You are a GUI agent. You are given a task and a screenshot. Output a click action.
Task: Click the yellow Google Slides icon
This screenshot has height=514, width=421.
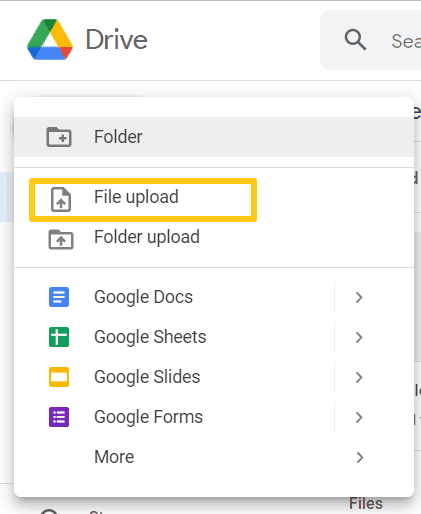point(59,377)
